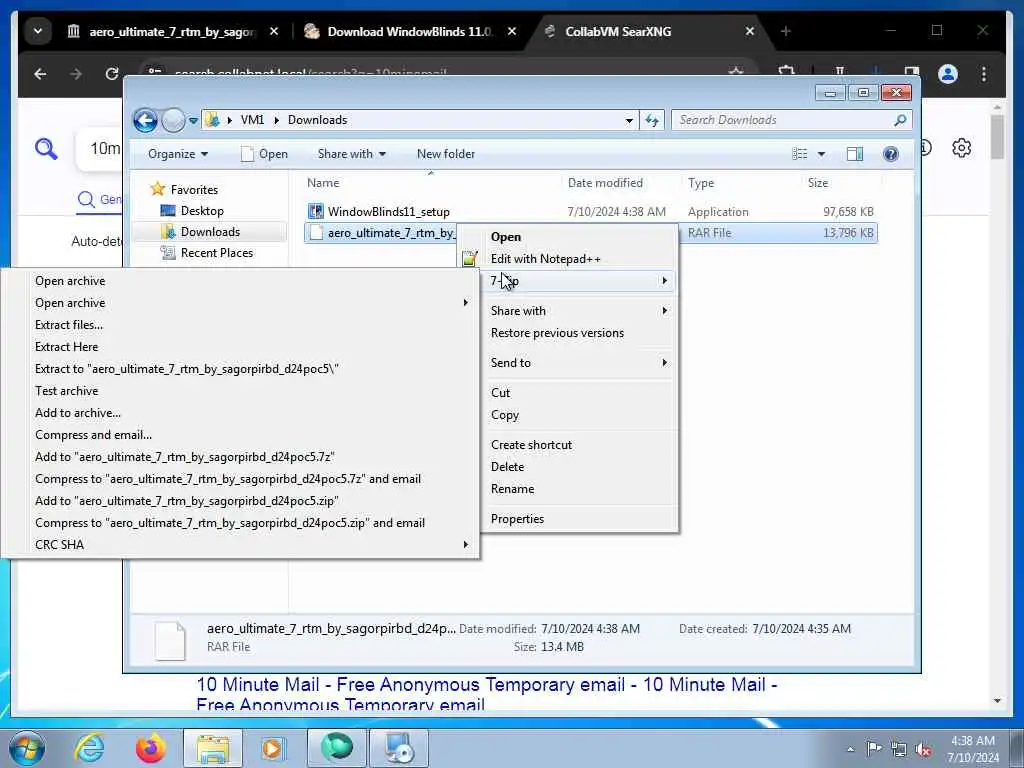Choose Add to archive...
The image size is (1024, 768).
[240, 413]
